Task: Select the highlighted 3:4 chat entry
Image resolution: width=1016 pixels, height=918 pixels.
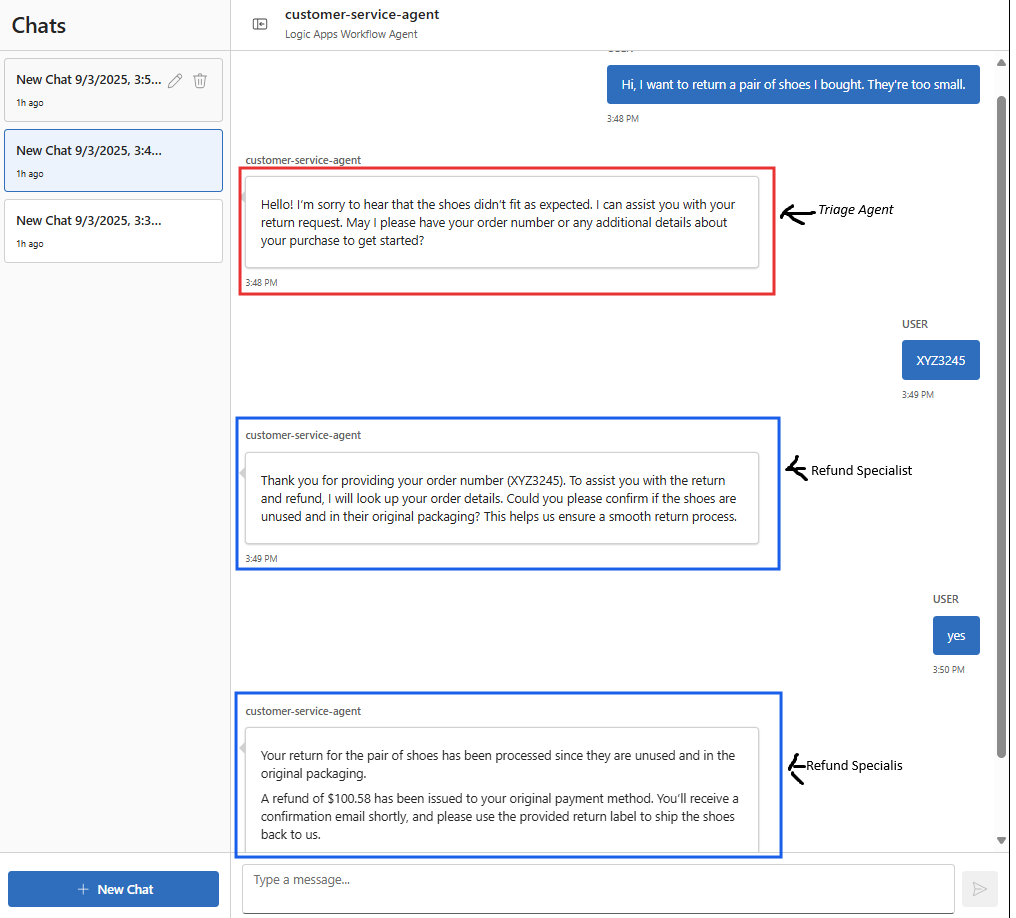Action: tap(113, 160)
